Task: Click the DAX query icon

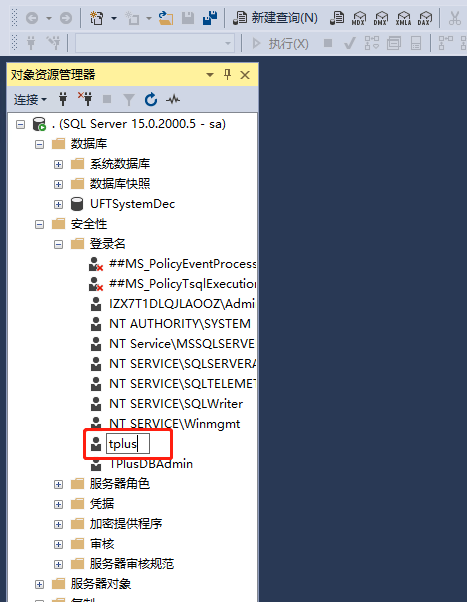Action: point(425,18)
